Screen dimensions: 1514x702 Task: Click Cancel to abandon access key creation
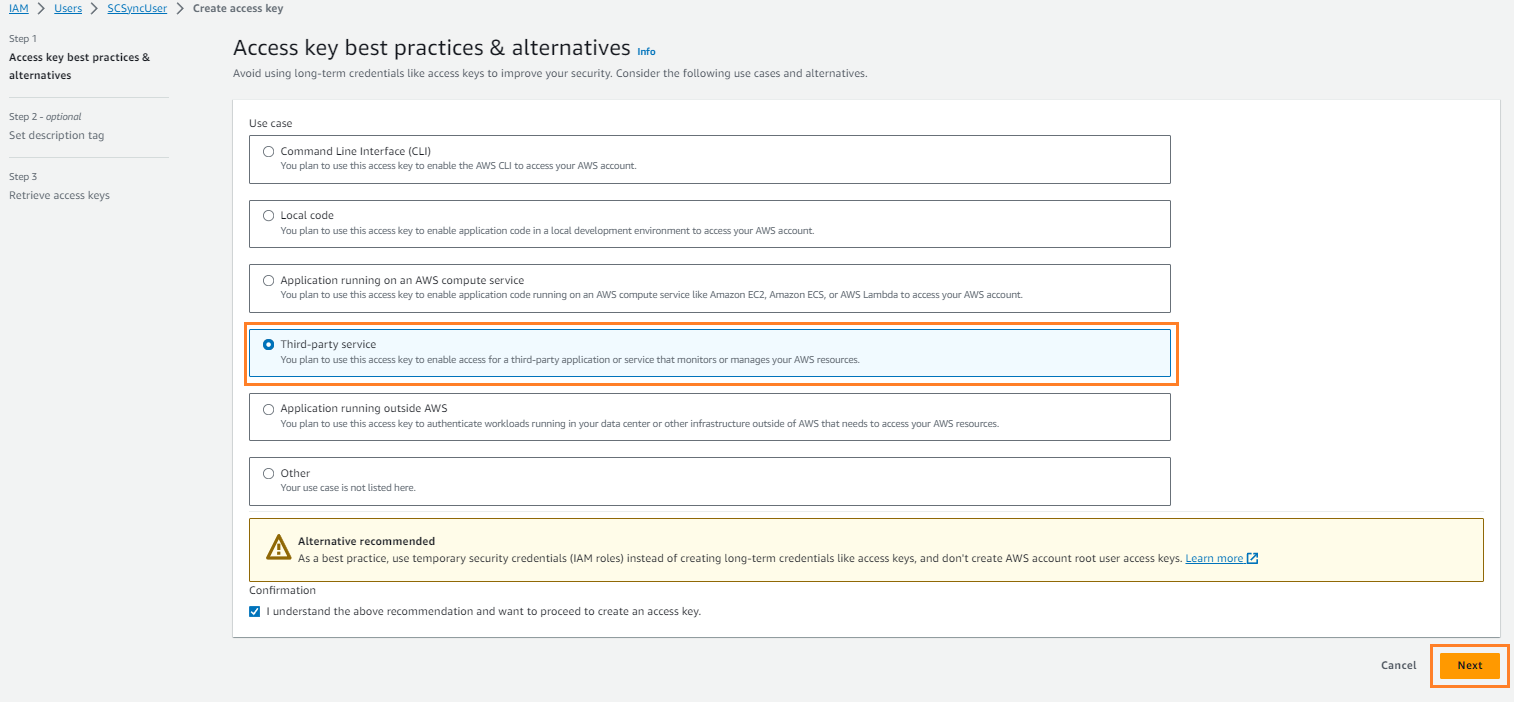[x=1397, y=665]
